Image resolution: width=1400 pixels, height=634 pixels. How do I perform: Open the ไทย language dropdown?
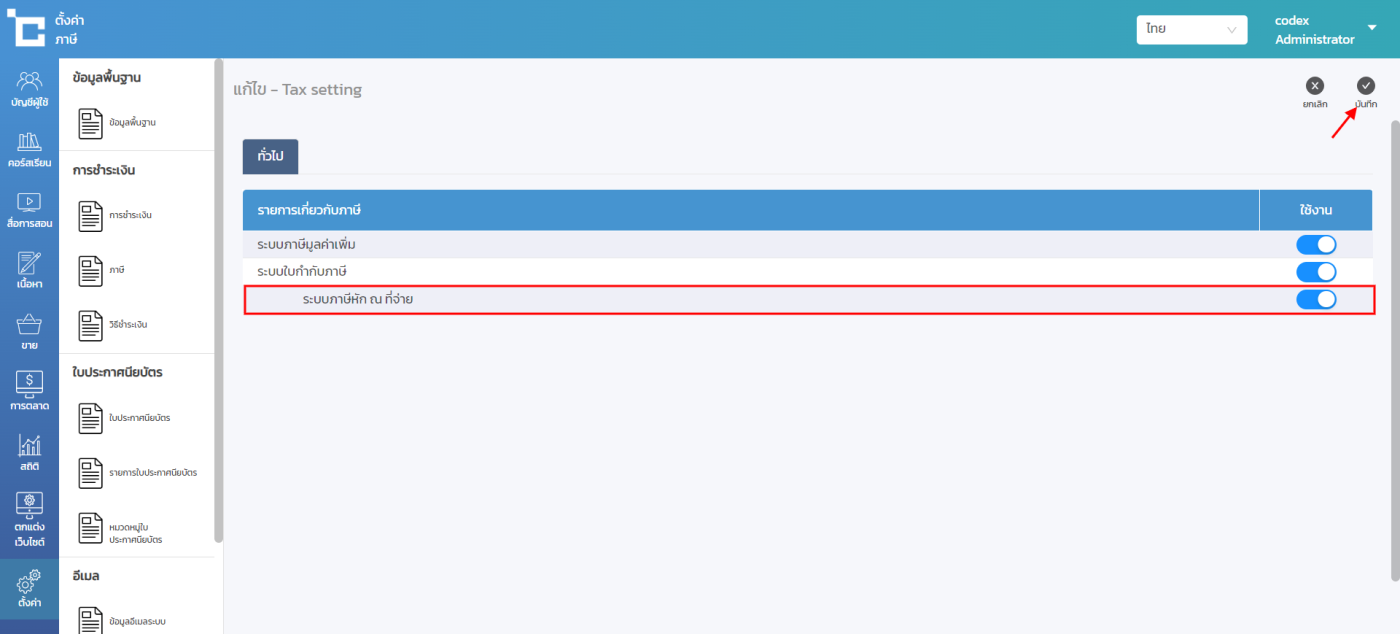[1191, 30]
